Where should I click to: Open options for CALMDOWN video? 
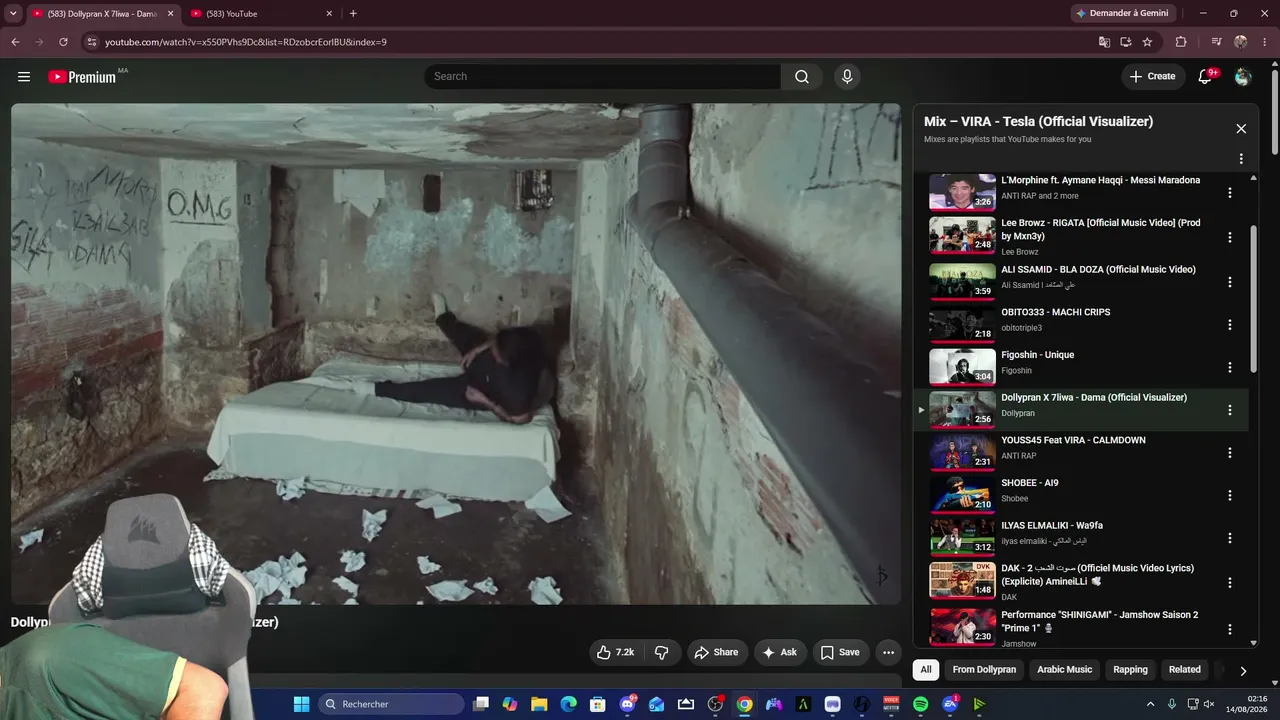coord(1230,453)
